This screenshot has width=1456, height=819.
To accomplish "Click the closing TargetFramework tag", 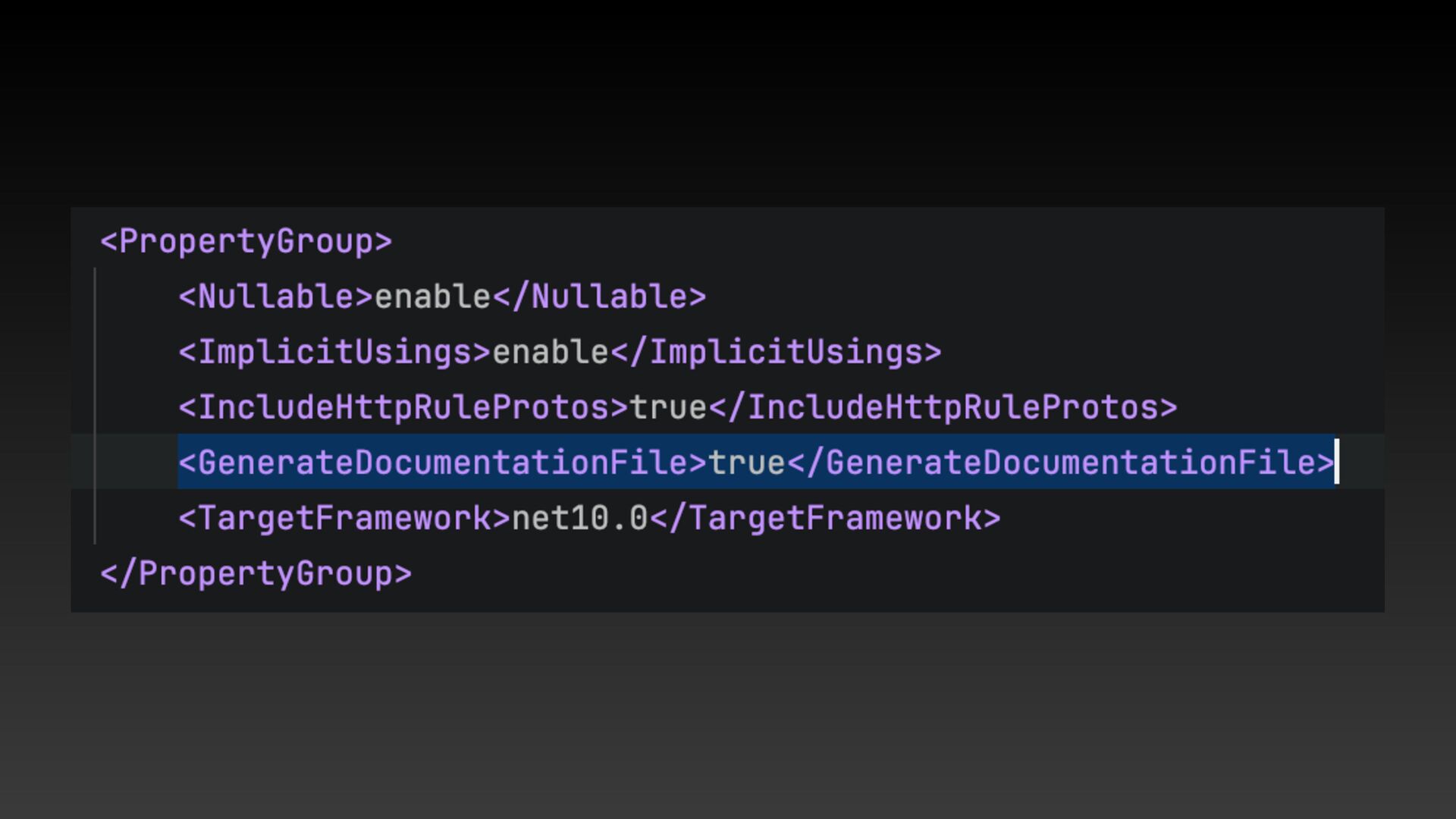I will tap(825, 519).
